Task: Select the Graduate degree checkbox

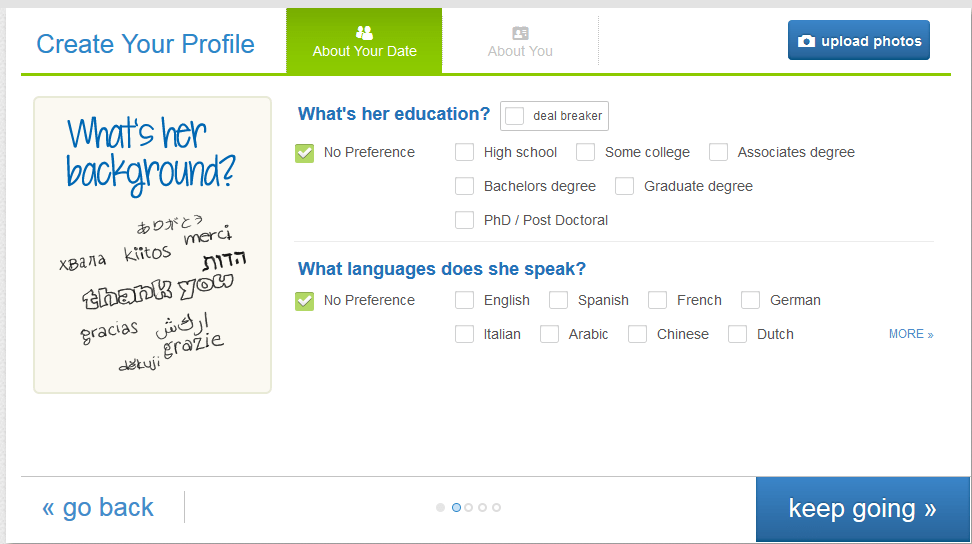Action: pyautogui.click(x=625, y=186)
